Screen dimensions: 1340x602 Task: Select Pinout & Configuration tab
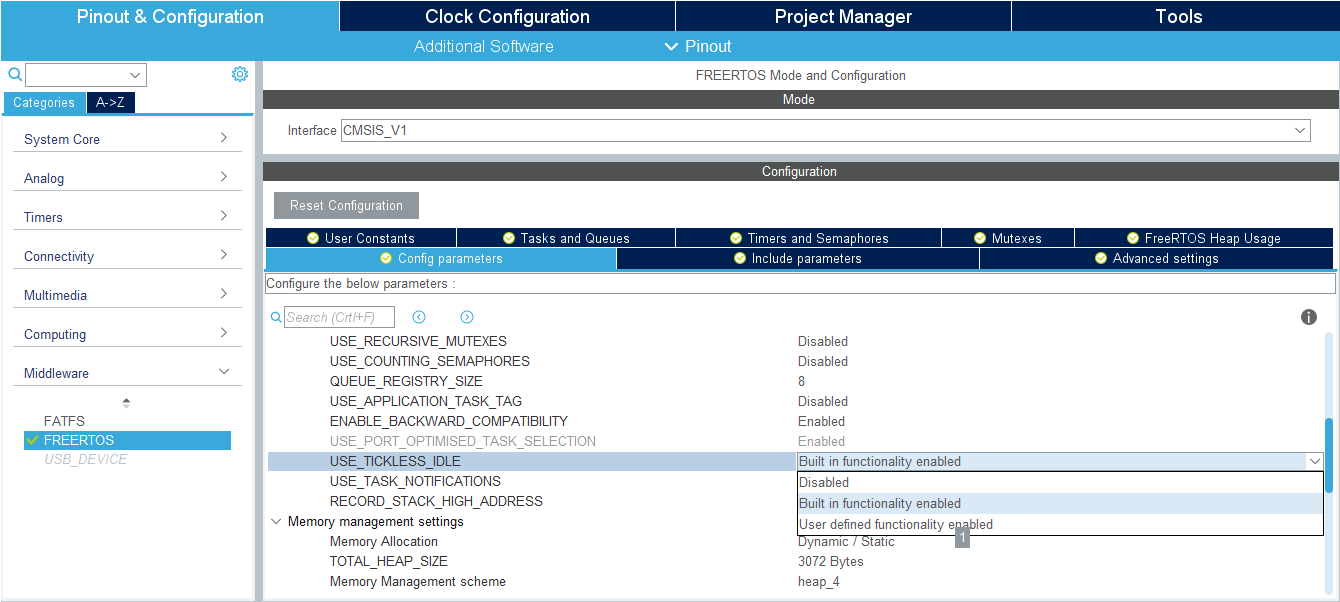click(170, 16)
